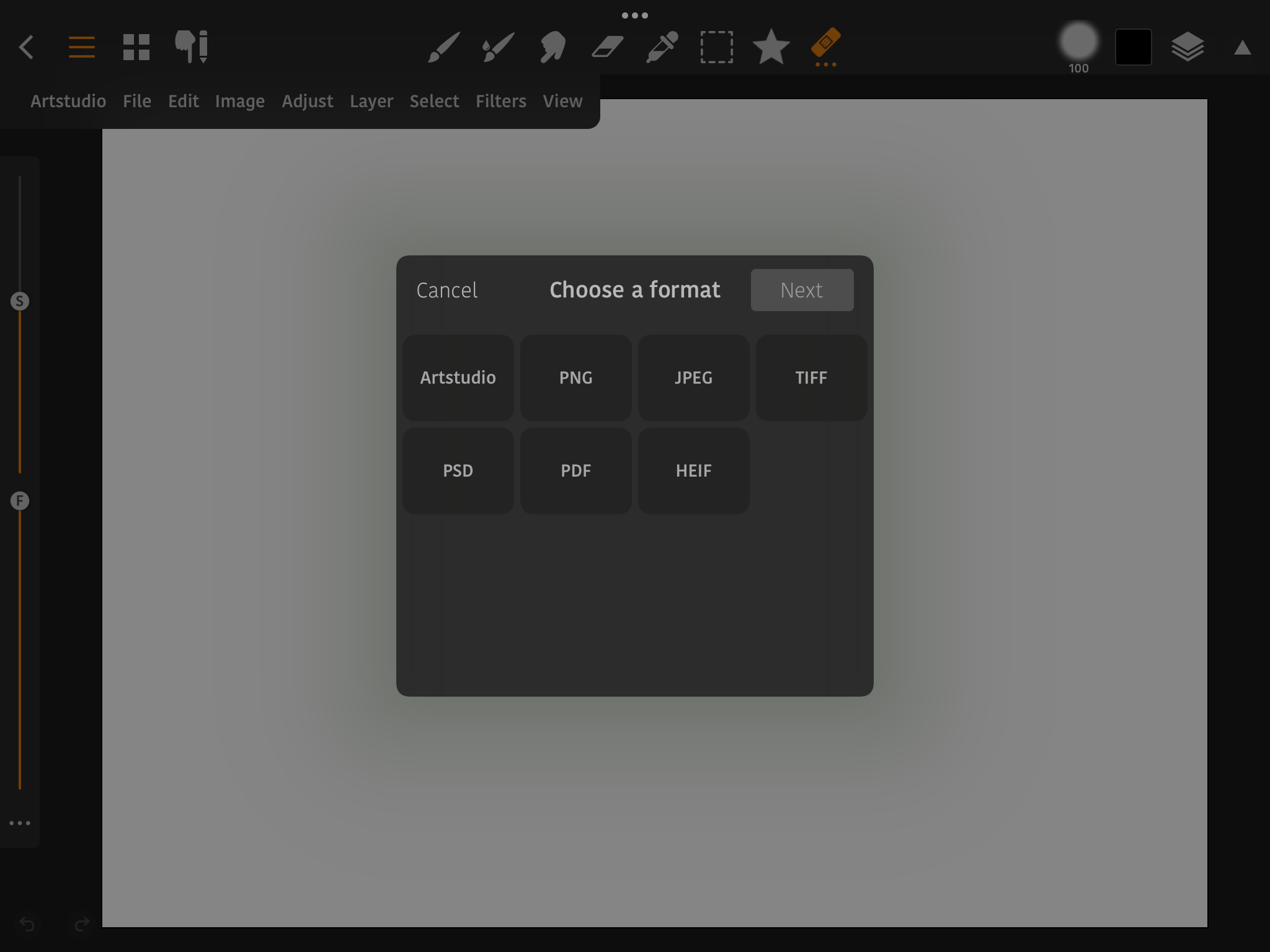
Task: Select the Eyedropper tool
Action: click(x=662, y=47)
